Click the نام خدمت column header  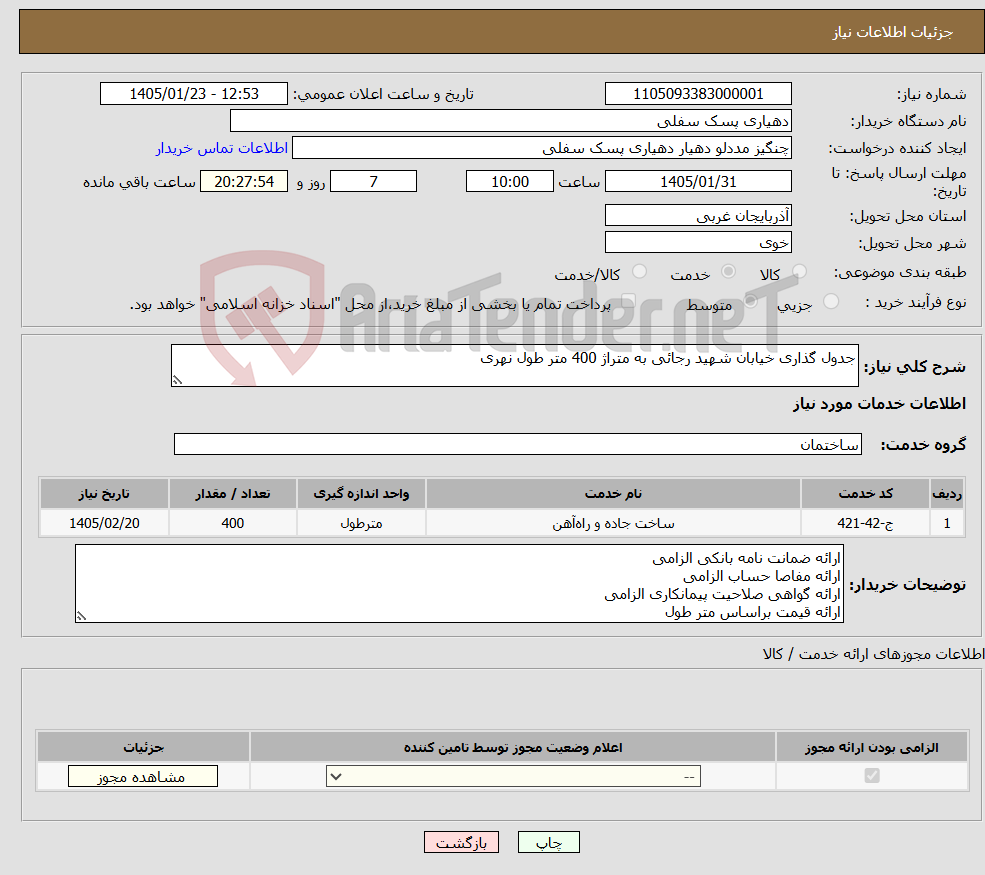tap(613, 493)
